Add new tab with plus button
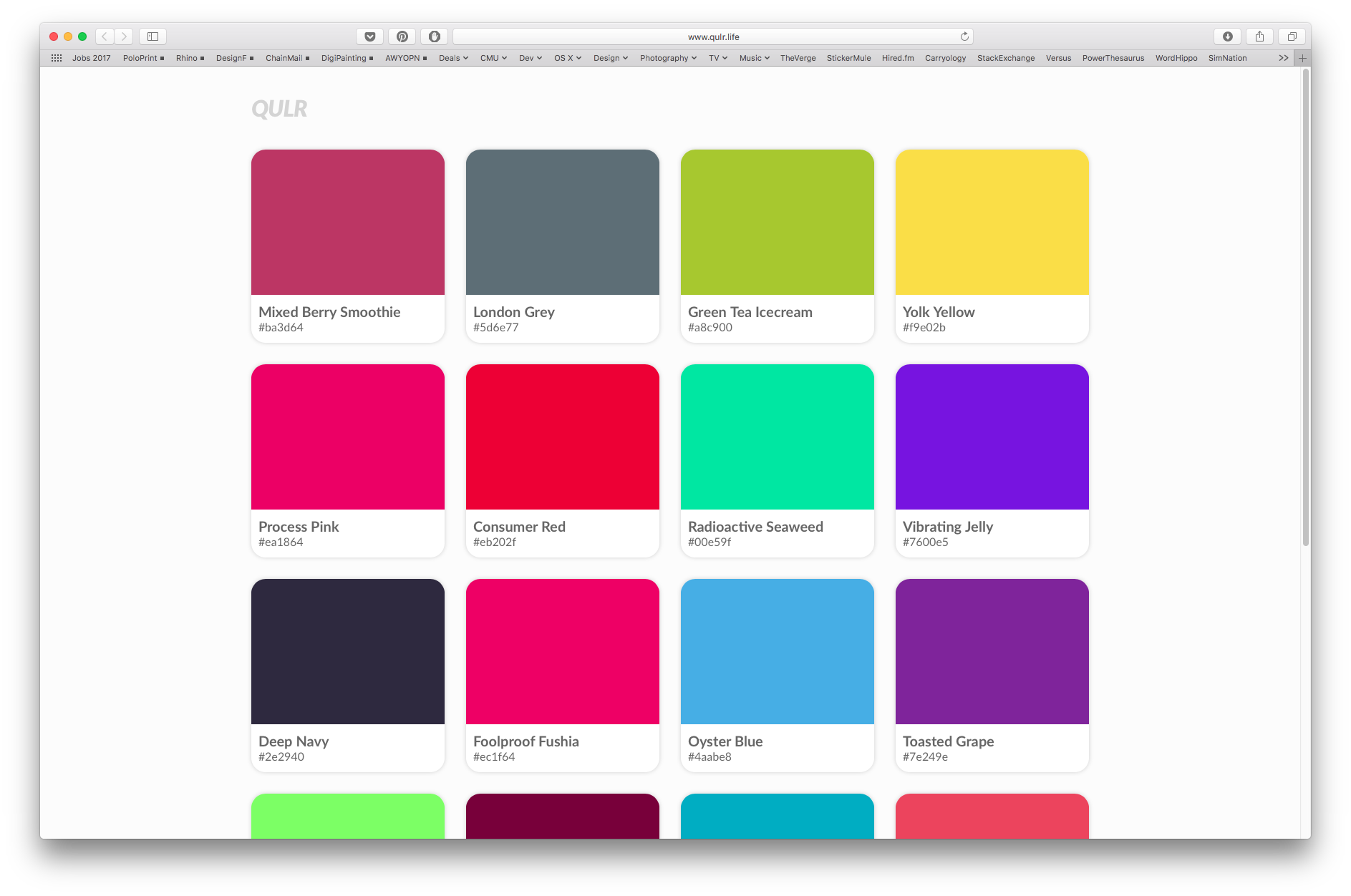Image resolution: width=1351 pixels, height=896 pixels. point(1303,58)
